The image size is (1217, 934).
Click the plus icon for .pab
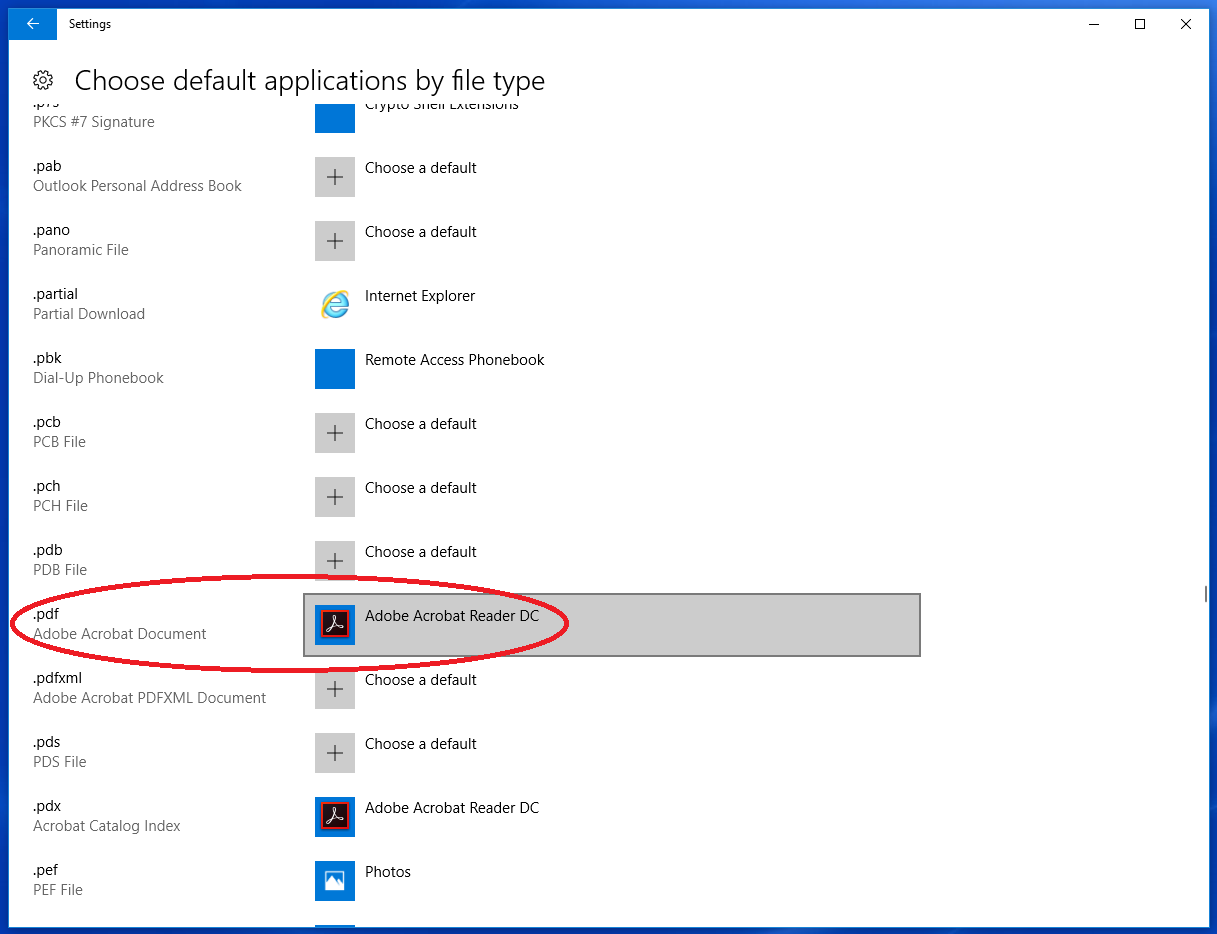[335, 177]
